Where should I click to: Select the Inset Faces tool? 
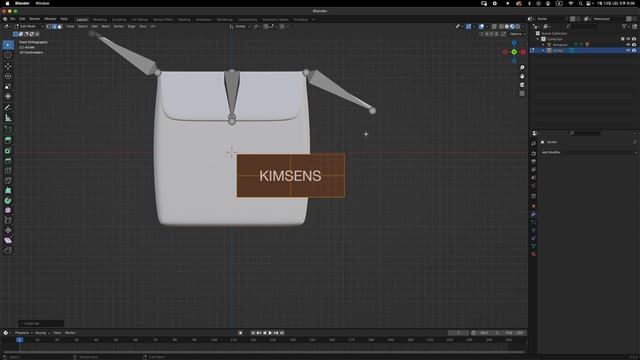8,151
